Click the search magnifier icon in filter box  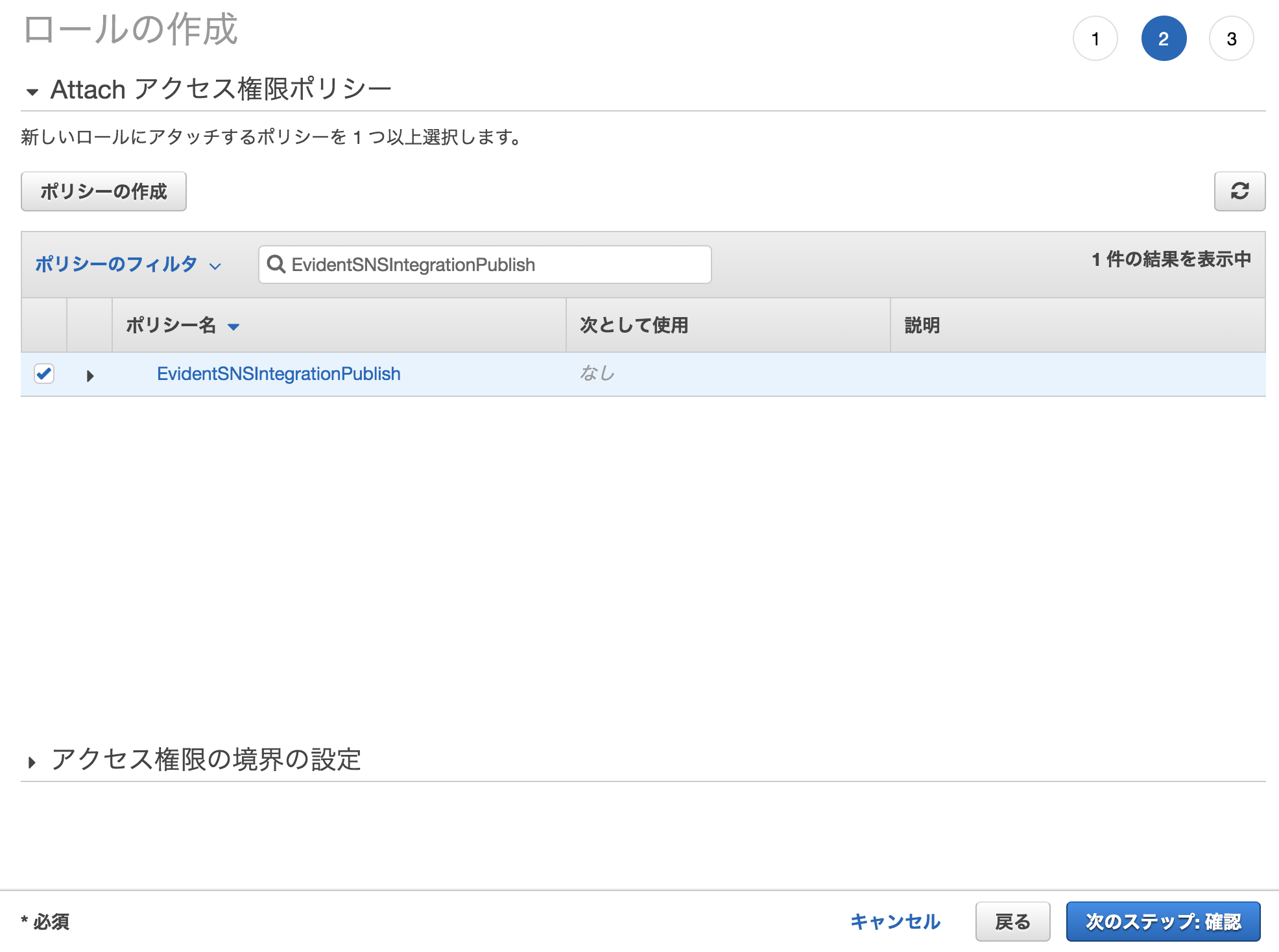tap(276, 264)
